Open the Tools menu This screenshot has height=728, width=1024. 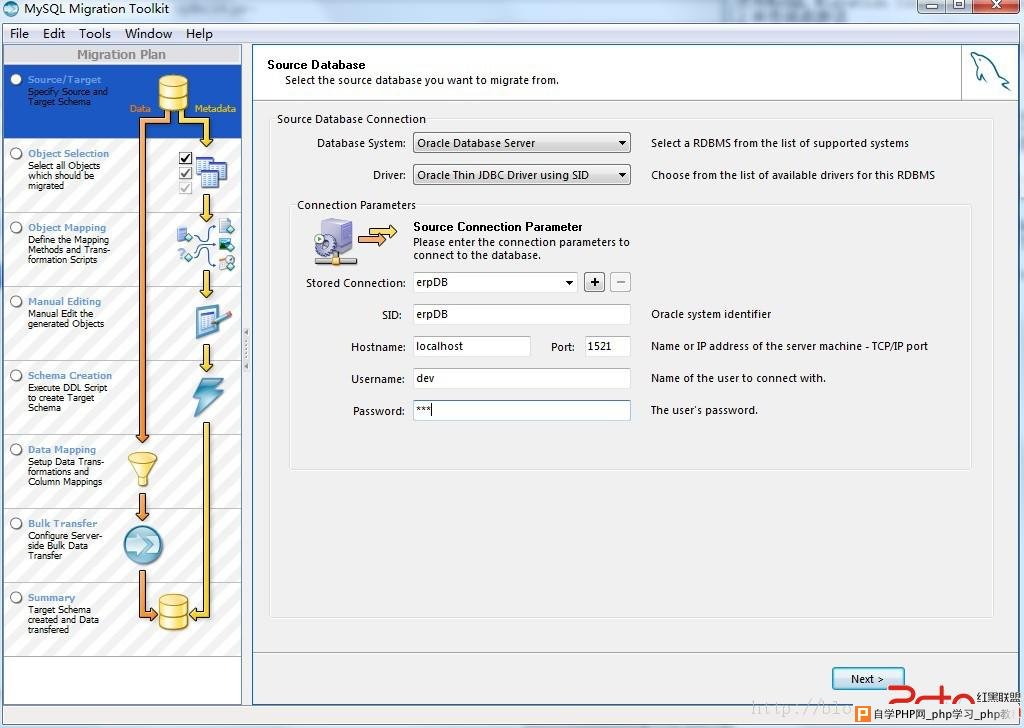[95, 33]
